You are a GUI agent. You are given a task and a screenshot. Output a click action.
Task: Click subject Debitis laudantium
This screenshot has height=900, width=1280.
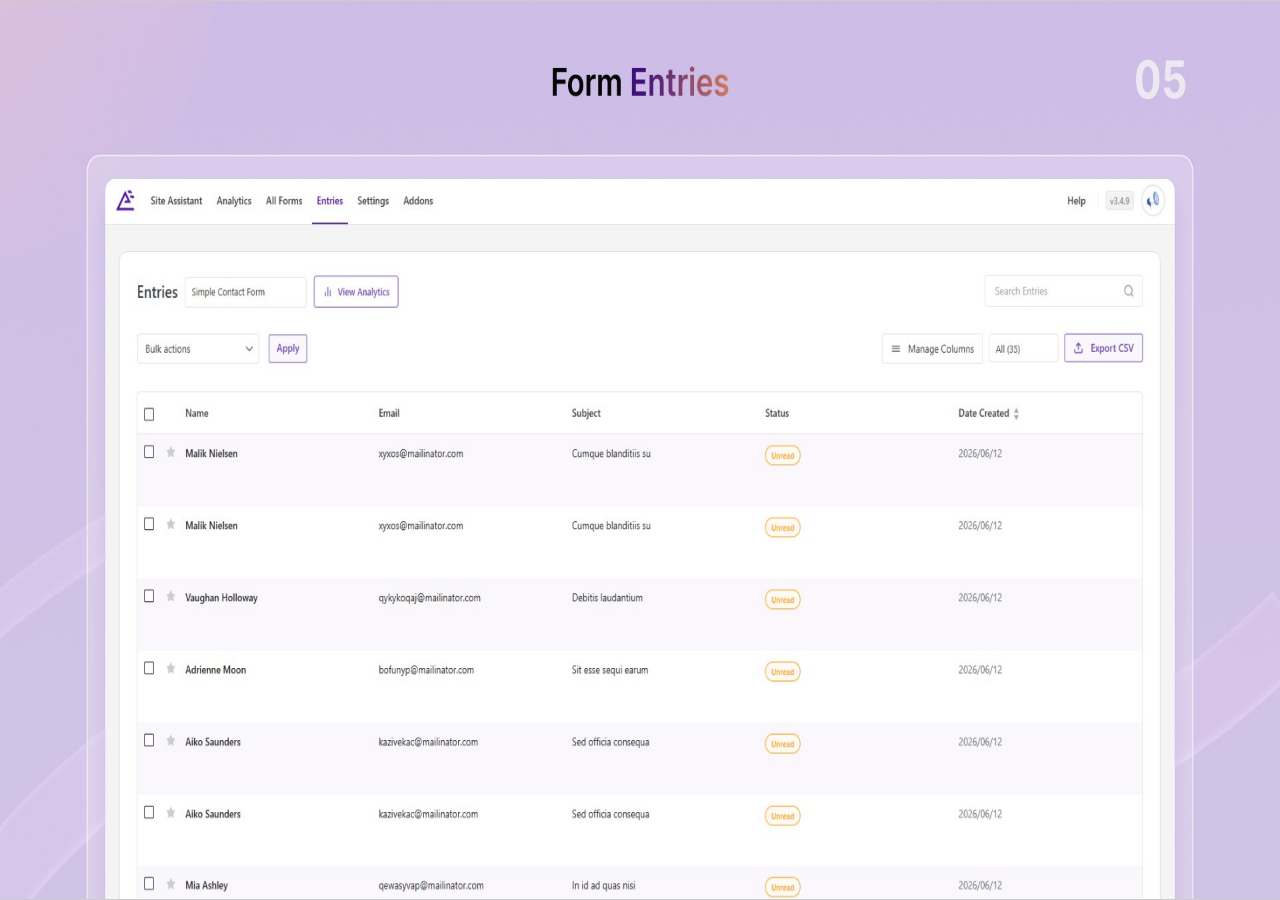coord(607,598)
